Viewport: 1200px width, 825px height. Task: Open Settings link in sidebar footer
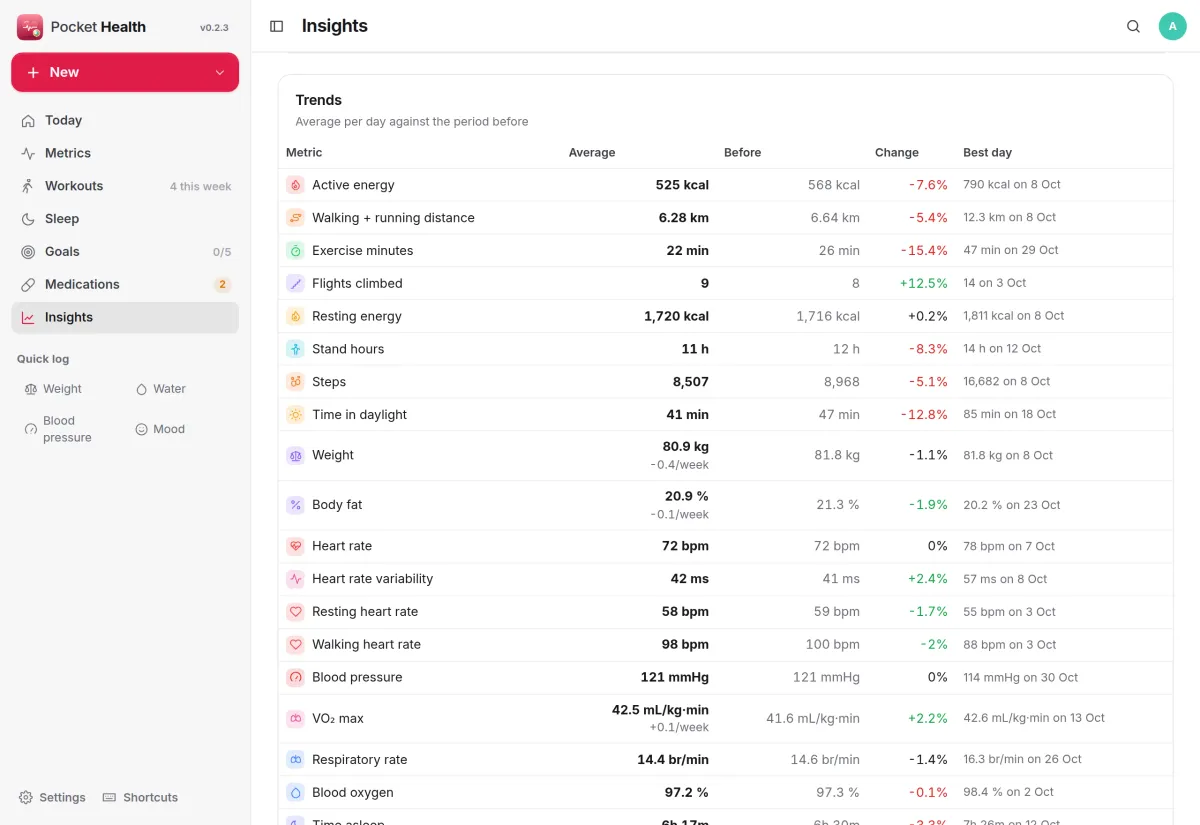coord(52,797)
